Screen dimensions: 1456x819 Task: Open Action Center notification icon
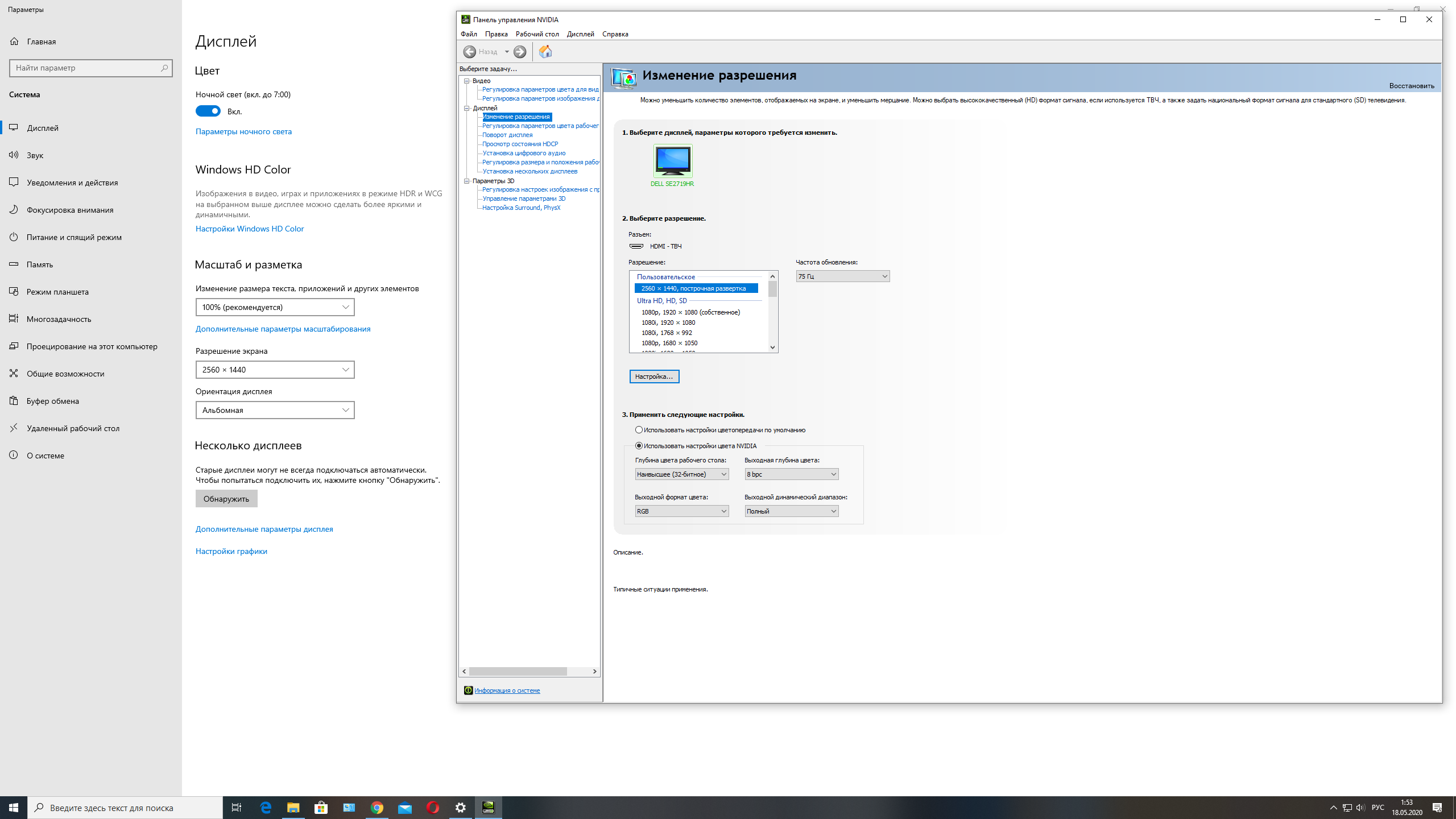pos(1437,808)
